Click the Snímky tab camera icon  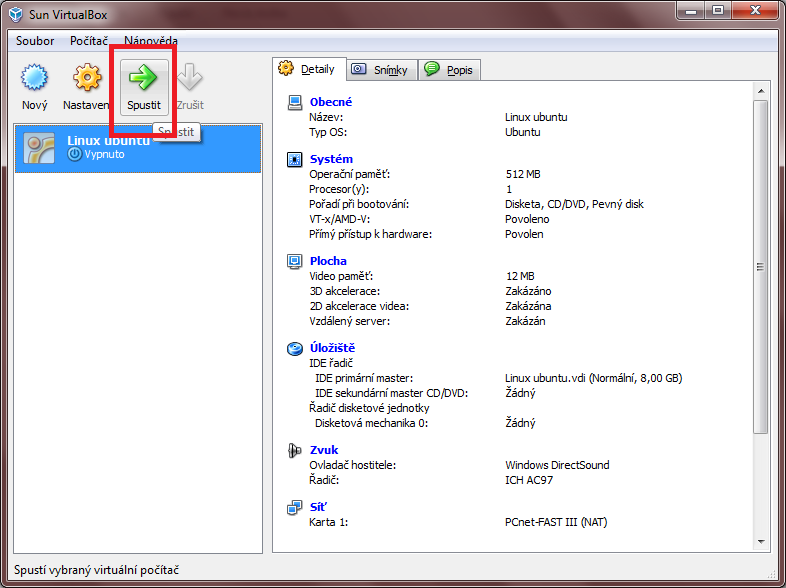point(359,69)
